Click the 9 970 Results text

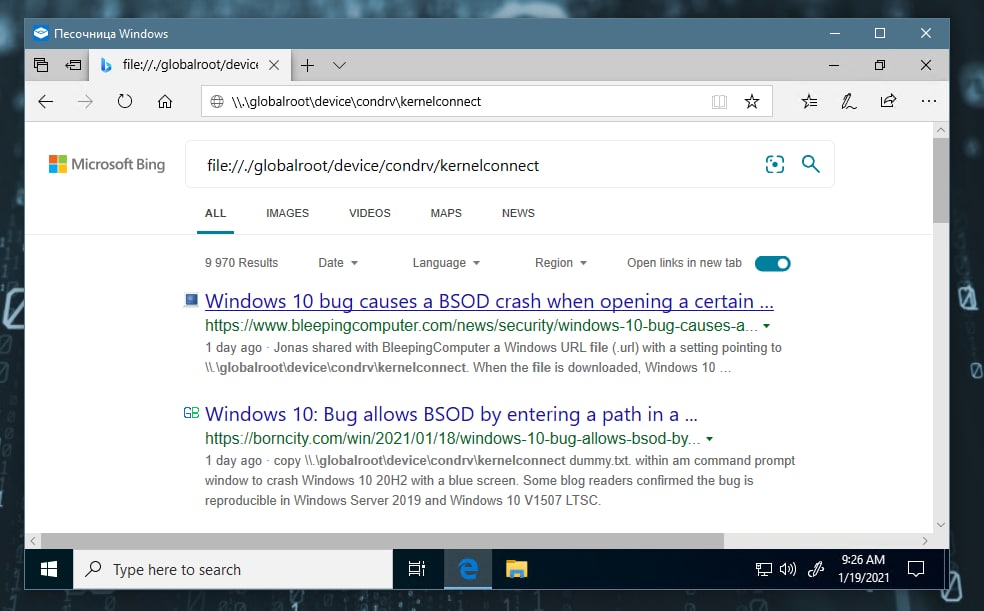(242, 263)
